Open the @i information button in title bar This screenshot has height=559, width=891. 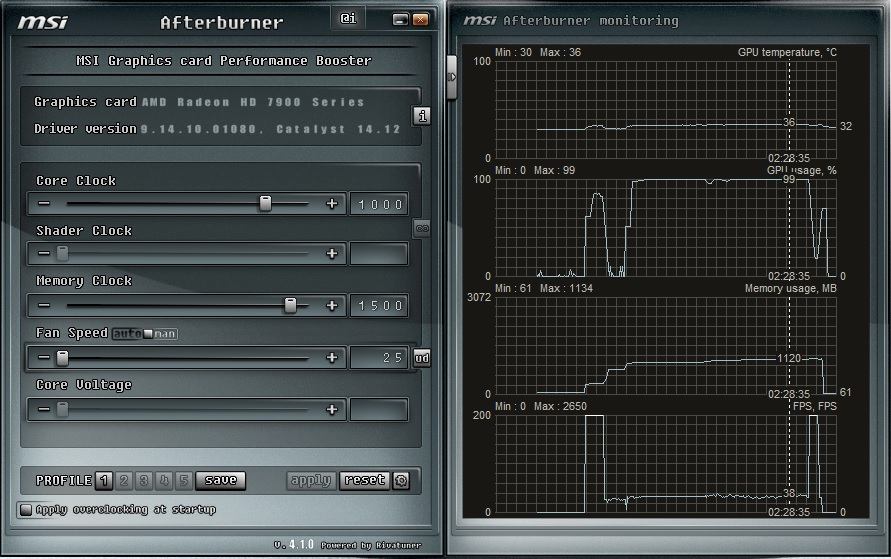point(348,19)
